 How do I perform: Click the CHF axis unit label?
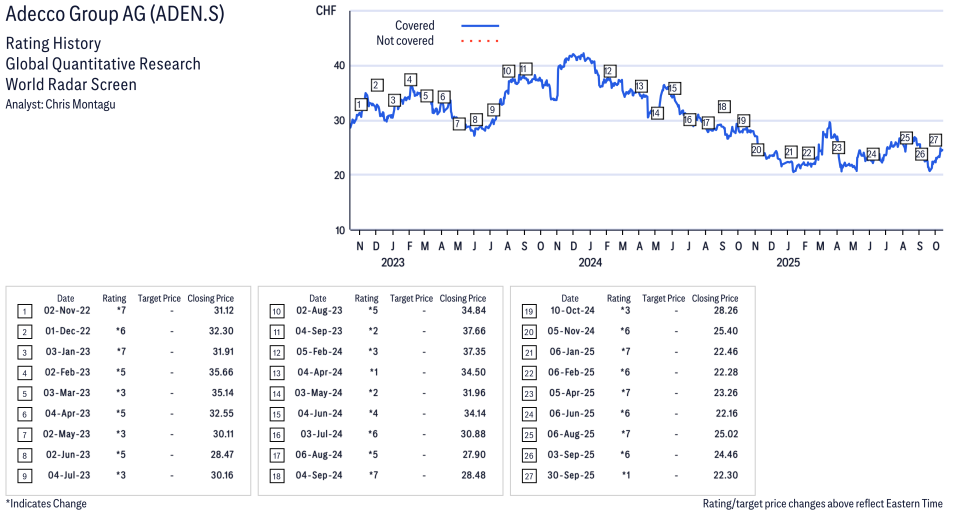click(x=325, y=11)
